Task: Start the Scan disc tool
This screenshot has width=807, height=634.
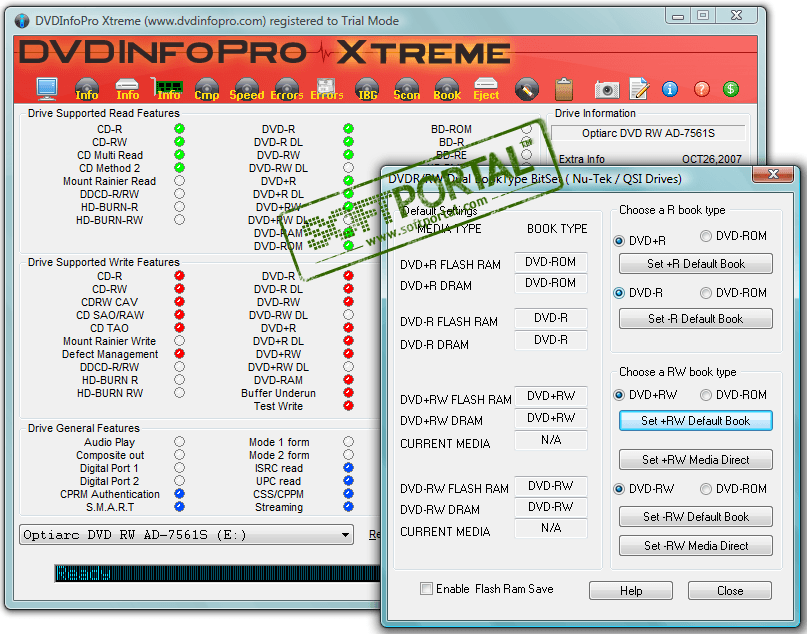Action: [x=407, y=89]
